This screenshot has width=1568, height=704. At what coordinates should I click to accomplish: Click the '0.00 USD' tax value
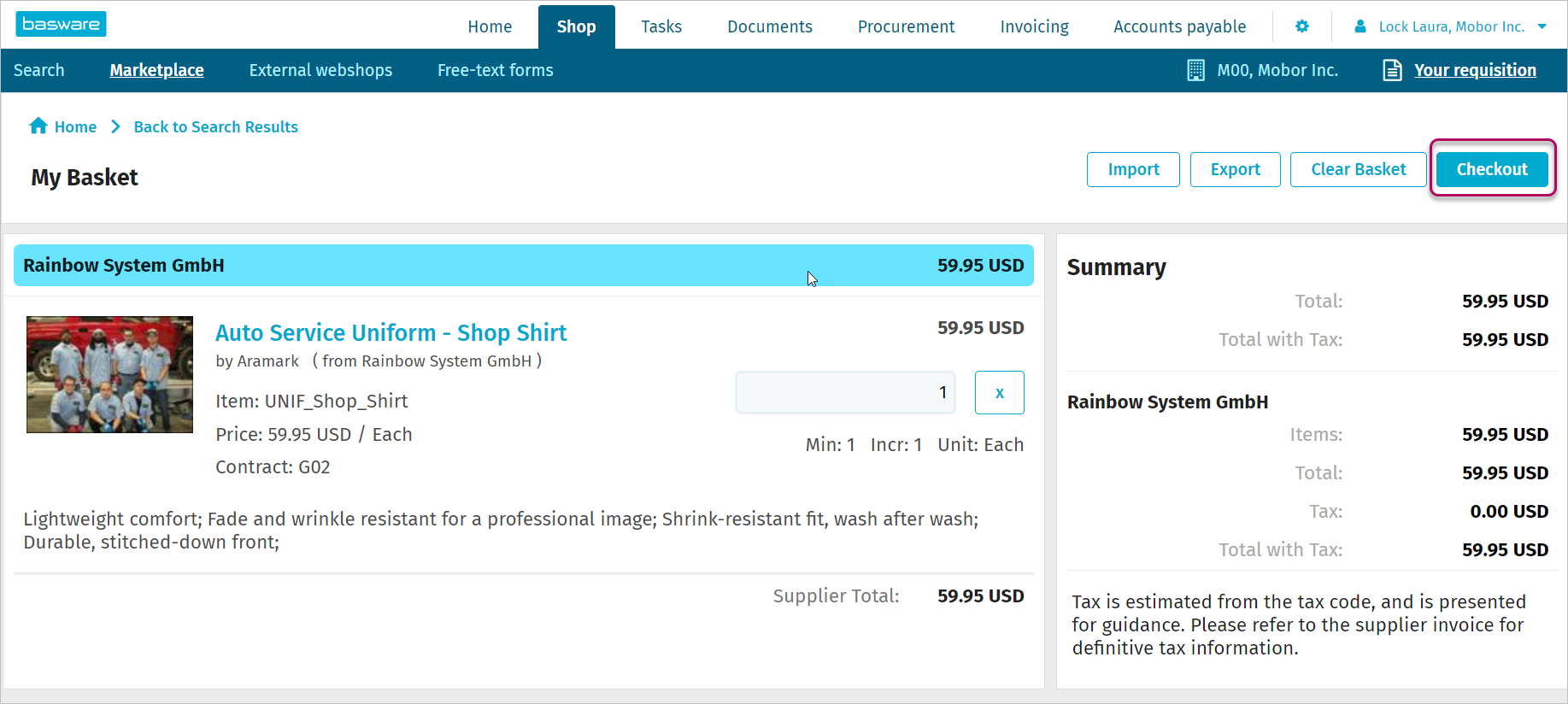[1509, 511]
